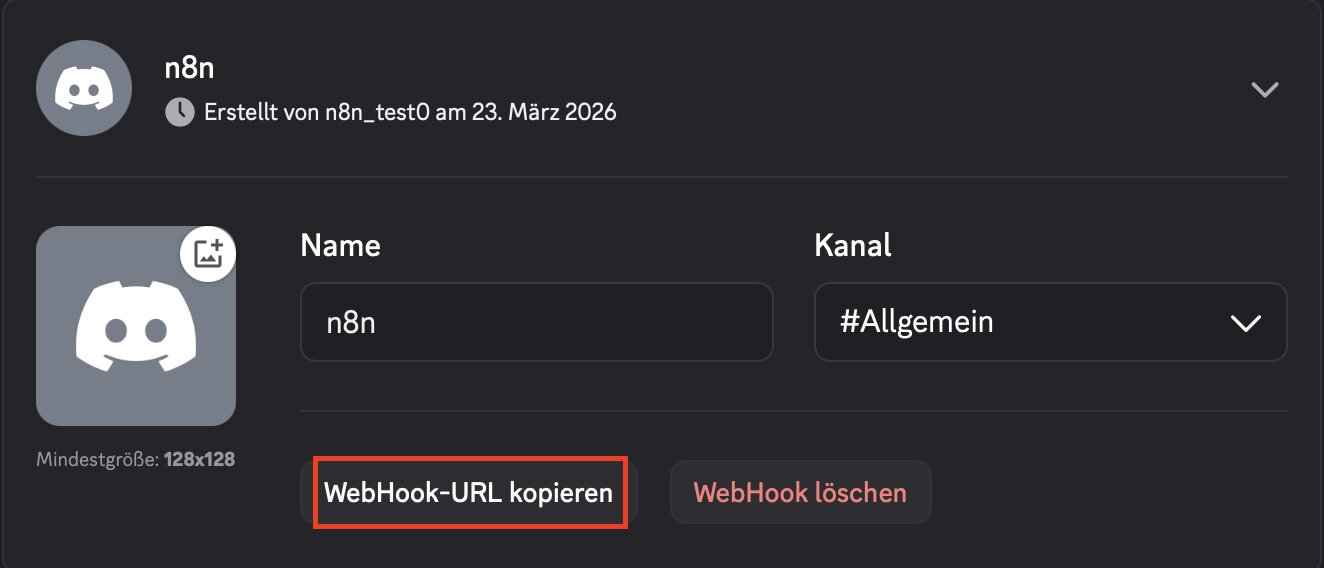Focus the Name input field containing n8n

pos(536,322)
